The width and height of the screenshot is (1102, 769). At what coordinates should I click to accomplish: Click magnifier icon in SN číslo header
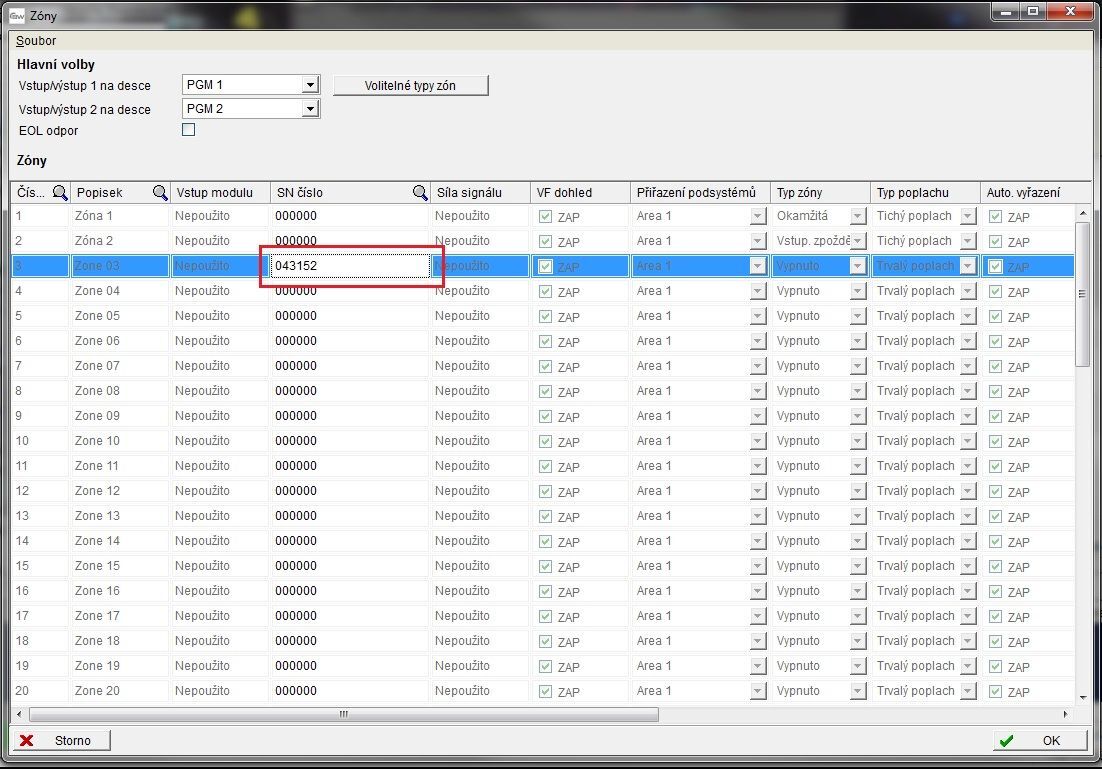coord(420,193)
